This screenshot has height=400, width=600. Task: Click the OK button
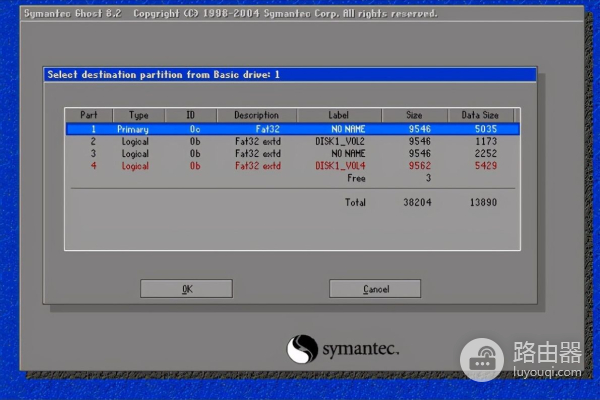pyautogui.click(x=186, y=288)
